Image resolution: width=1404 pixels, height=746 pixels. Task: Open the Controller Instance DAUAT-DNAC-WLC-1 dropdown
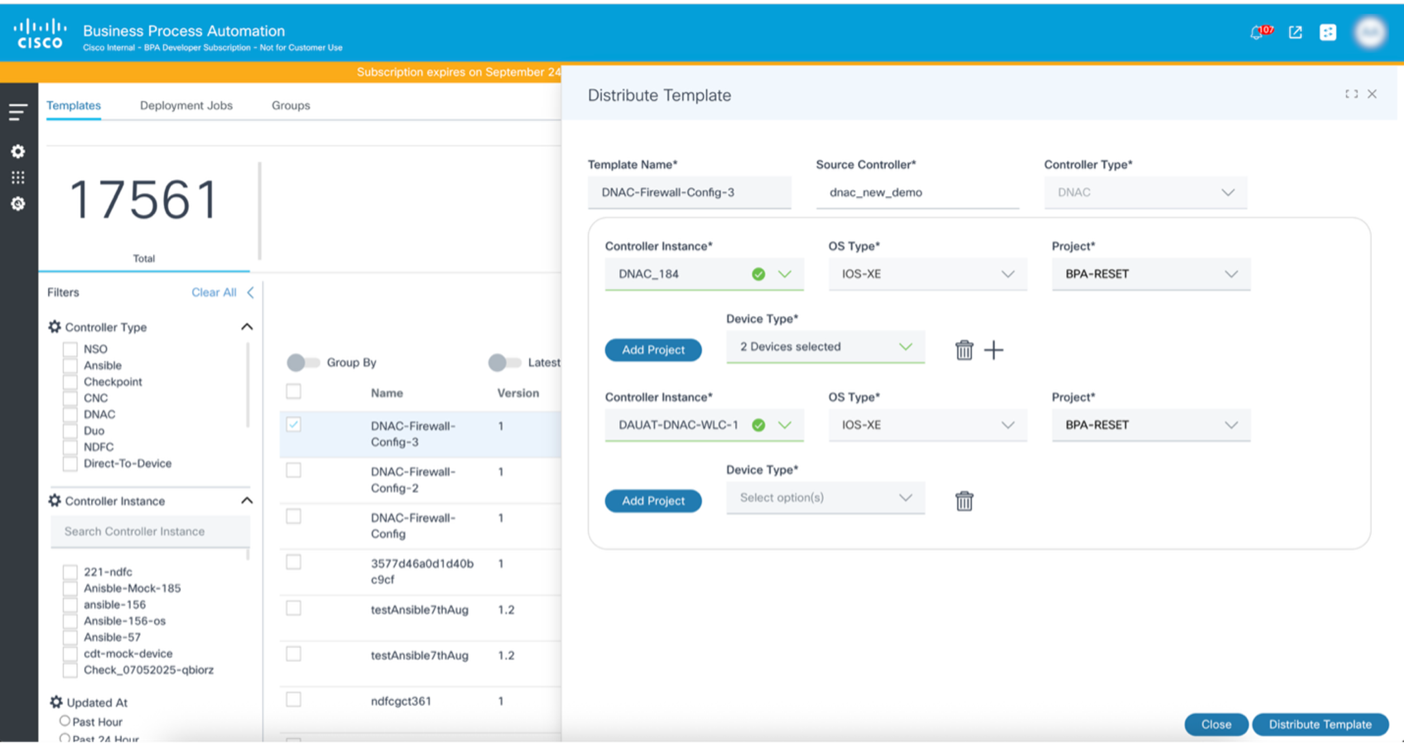point(704,425)
